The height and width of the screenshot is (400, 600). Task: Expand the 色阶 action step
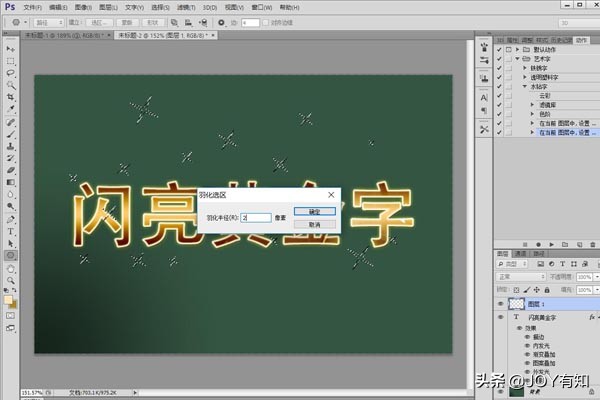(x=532, y=114)
